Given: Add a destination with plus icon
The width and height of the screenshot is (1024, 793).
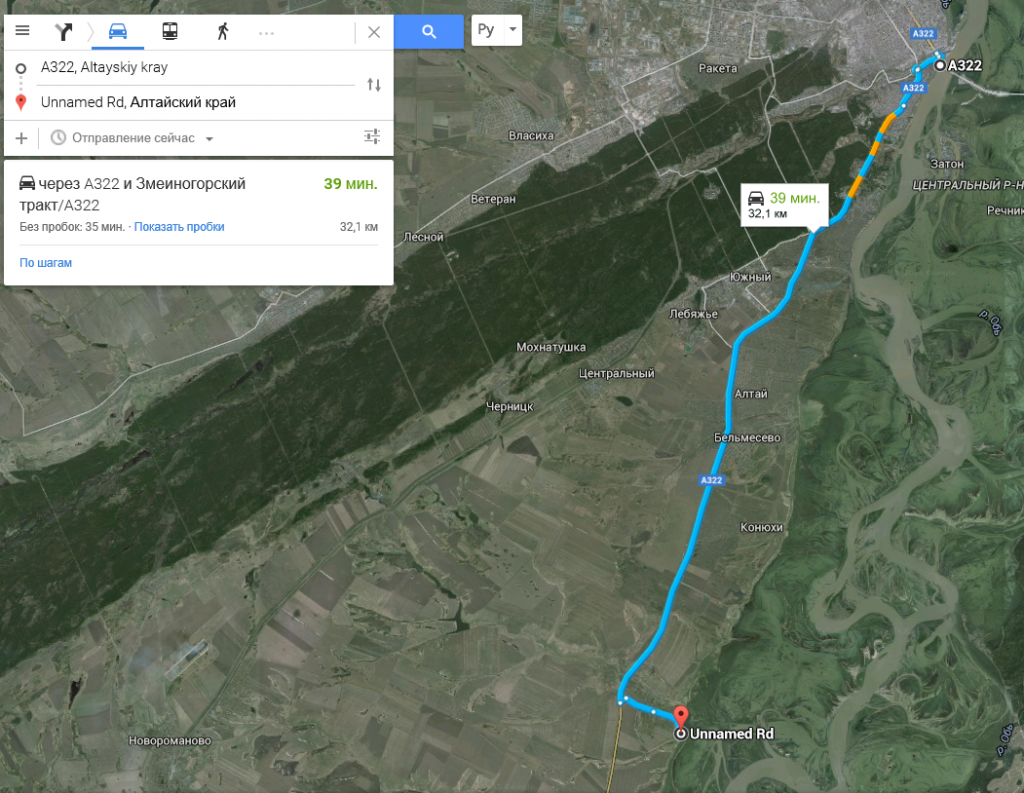Looking at the screenshot, I should (x=22, y=138).
